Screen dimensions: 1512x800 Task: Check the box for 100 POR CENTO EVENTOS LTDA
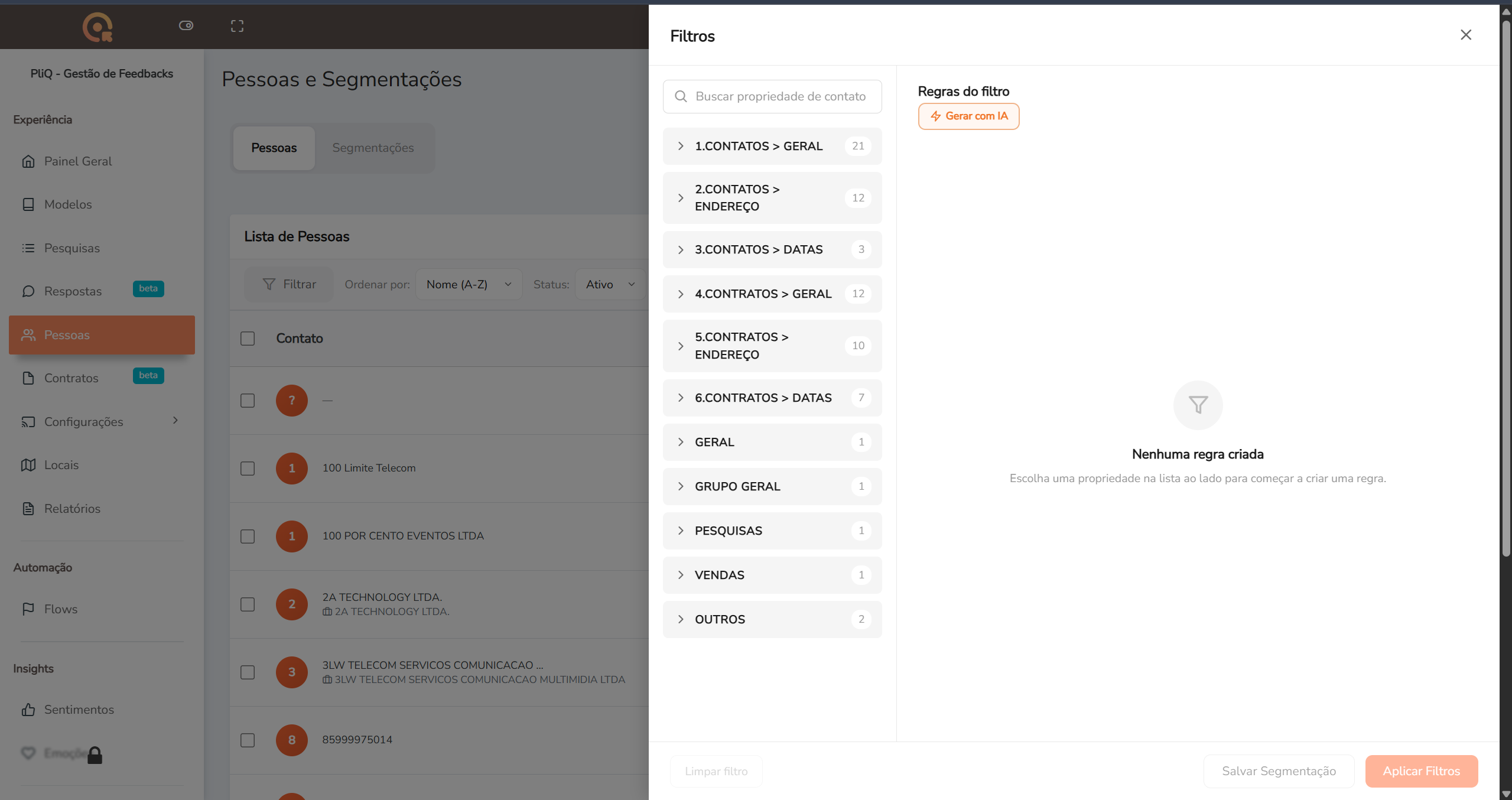tap(248, 536)
